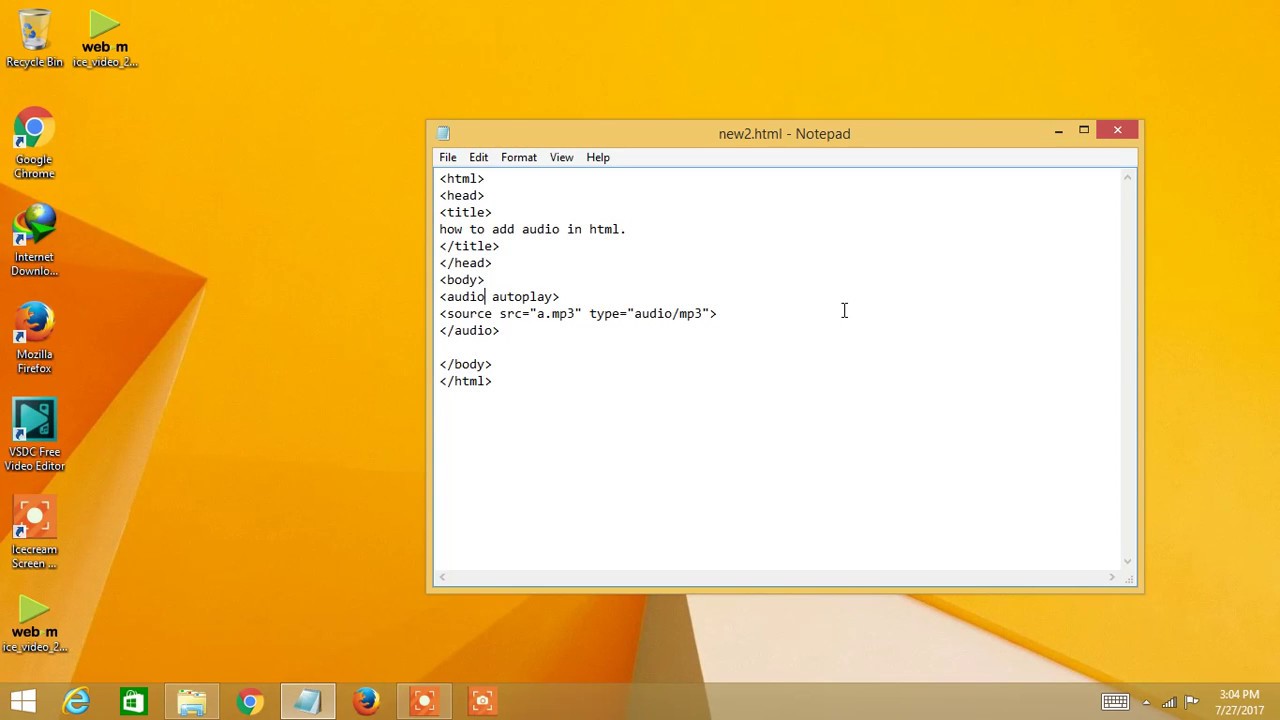Place cursor on the <head> line
Image resolution: width=1280 pixels, height=720 pixels.
click(462, 196)
